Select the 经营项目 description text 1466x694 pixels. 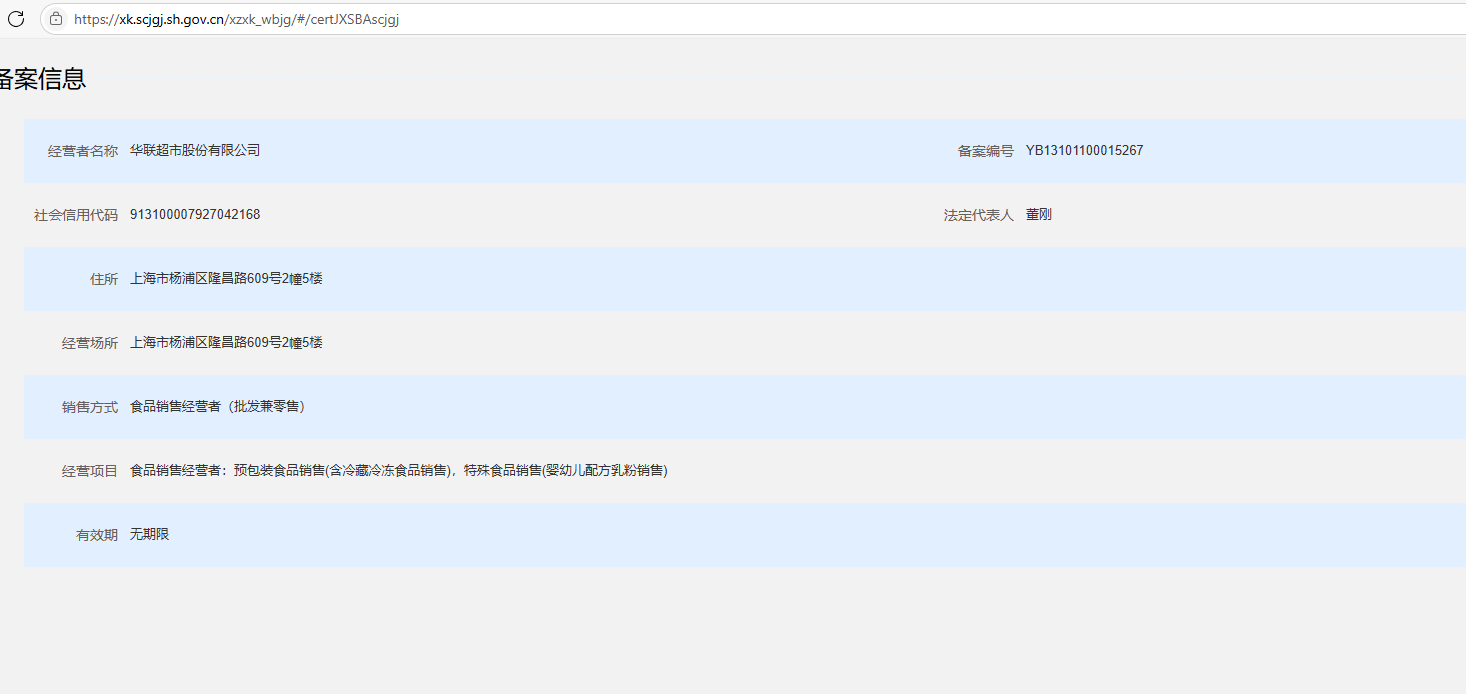click(x=399, y=470)
